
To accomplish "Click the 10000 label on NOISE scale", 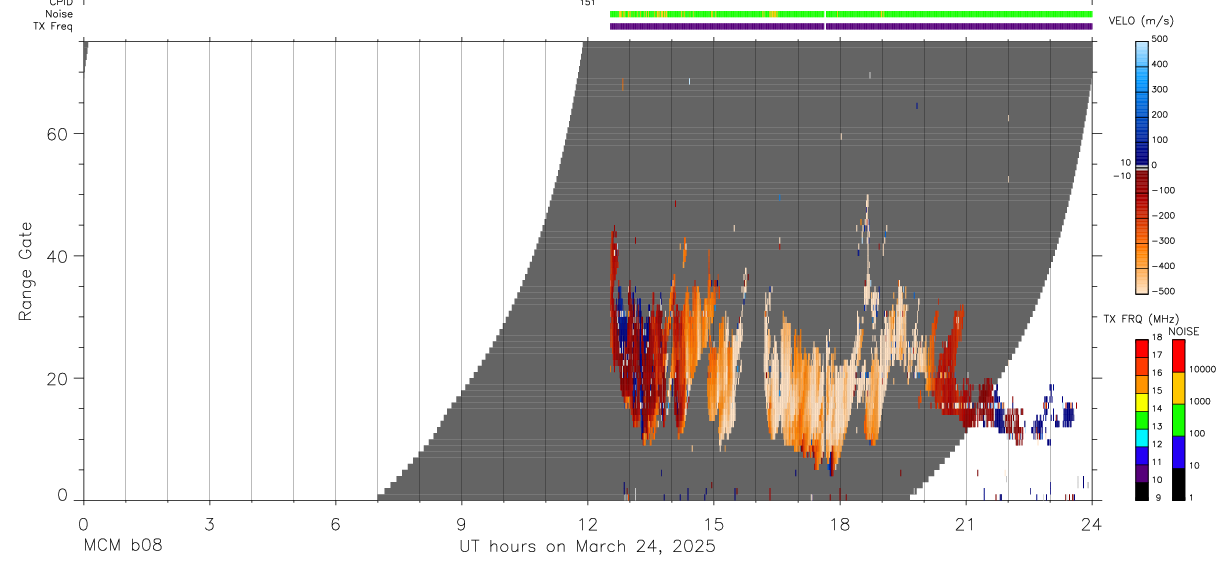I will point(1204,370).
